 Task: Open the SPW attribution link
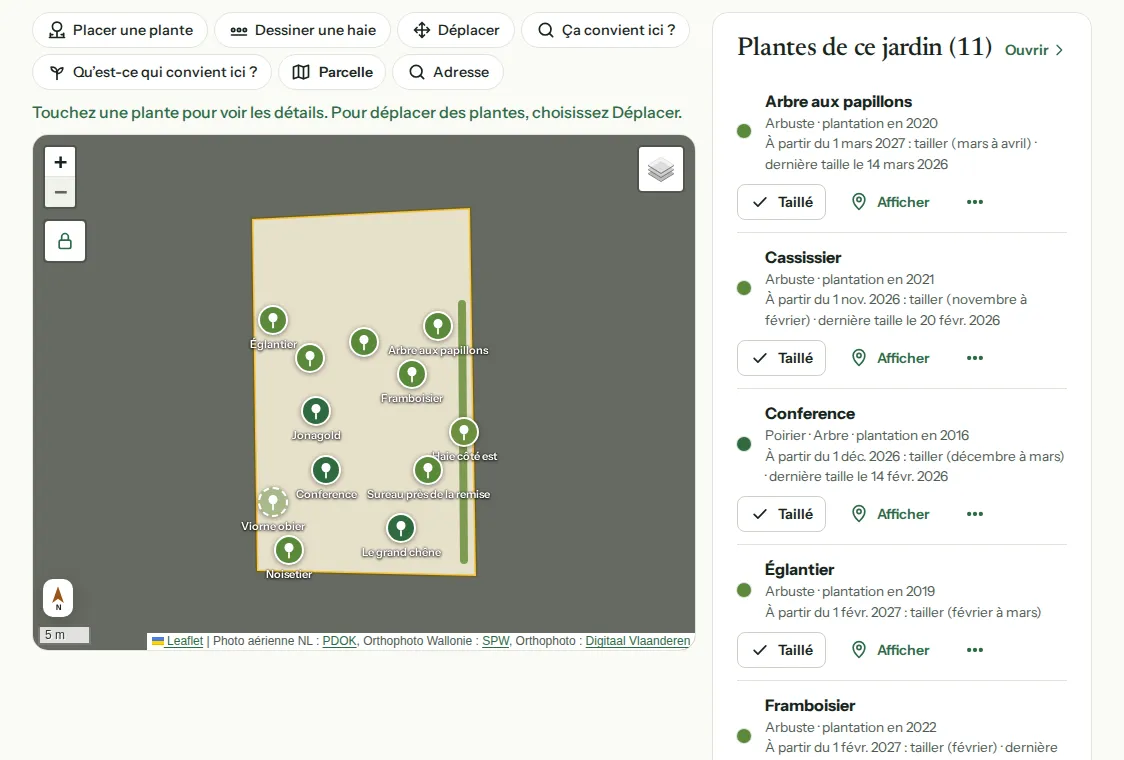coord(495,641)
